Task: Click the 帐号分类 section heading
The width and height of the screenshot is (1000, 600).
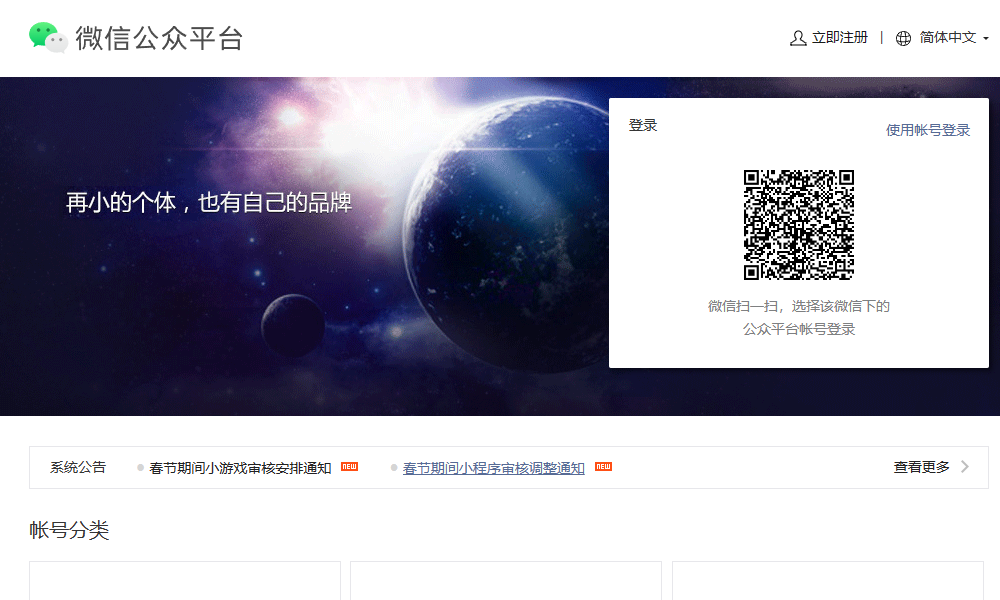Action: (69, 530)
